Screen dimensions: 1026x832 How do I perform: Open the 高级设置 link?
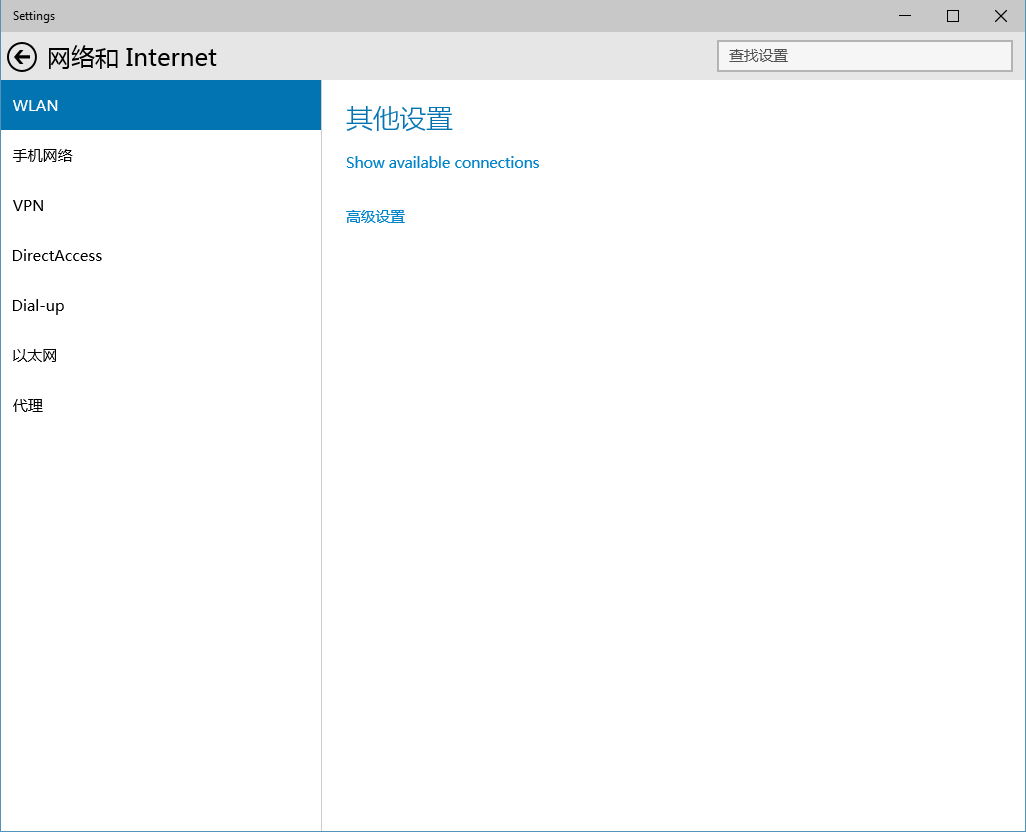point(376,217)
